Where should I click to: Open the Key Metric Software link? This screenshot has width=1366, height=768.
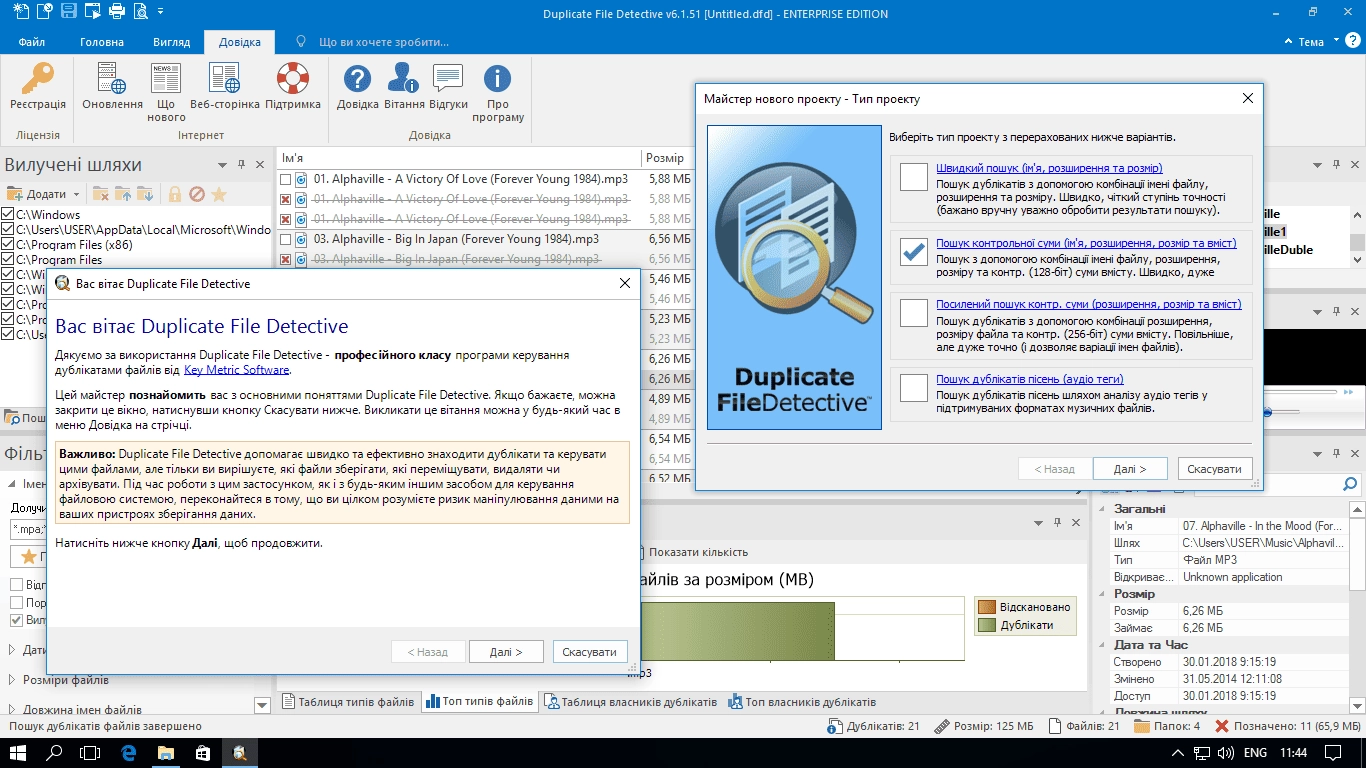click(236, 370)
